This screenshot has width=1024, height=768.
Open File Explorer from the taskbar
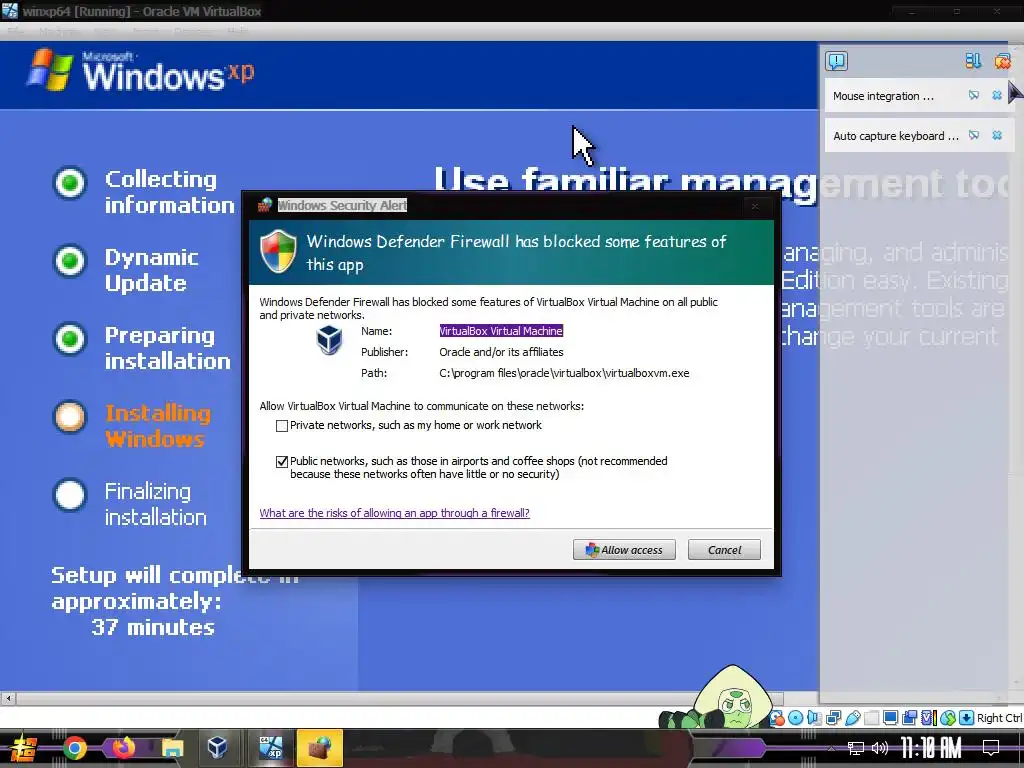tap(172, 748)
